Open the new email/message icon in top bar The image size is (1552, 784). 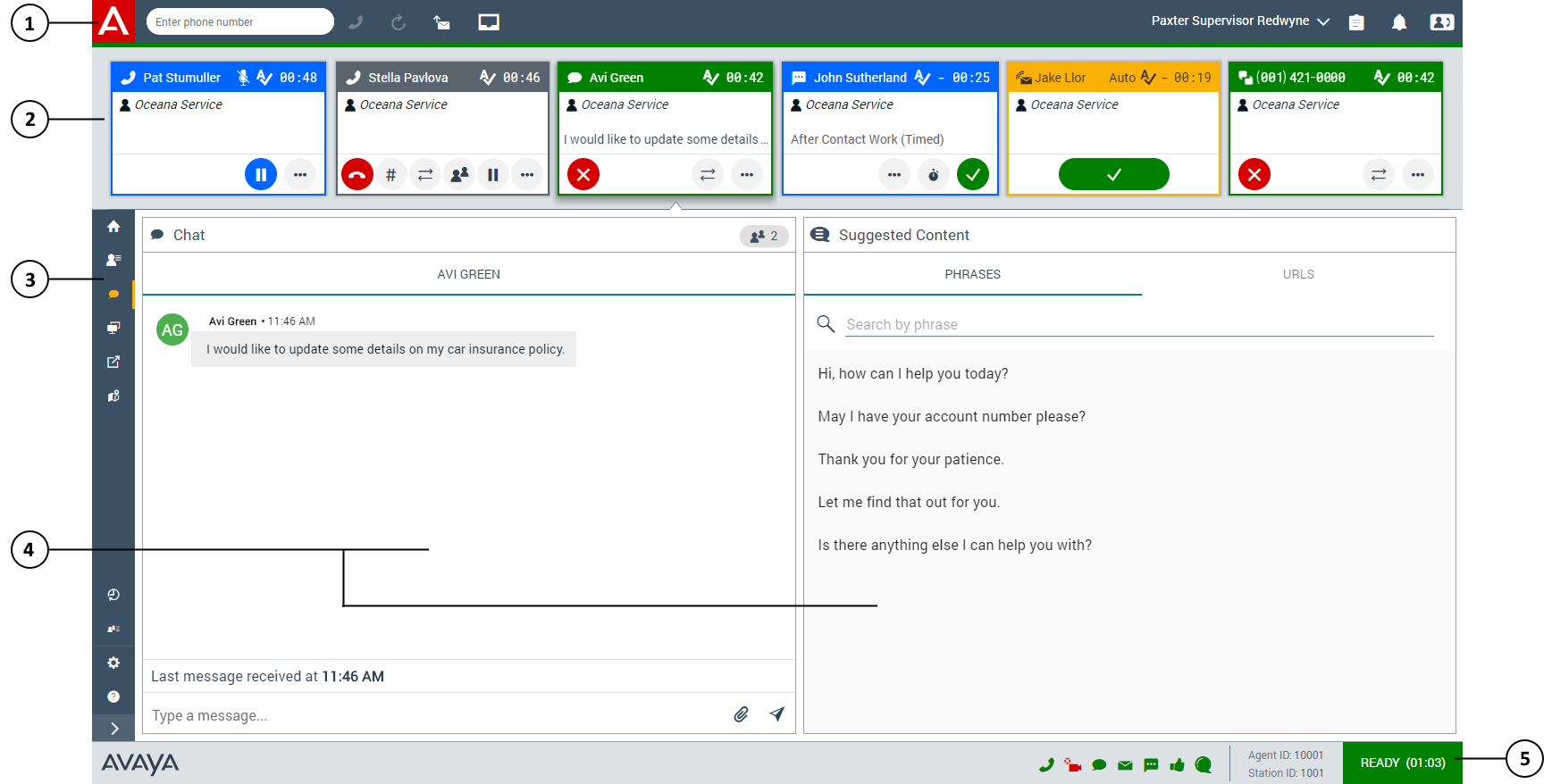coord(442,22)
